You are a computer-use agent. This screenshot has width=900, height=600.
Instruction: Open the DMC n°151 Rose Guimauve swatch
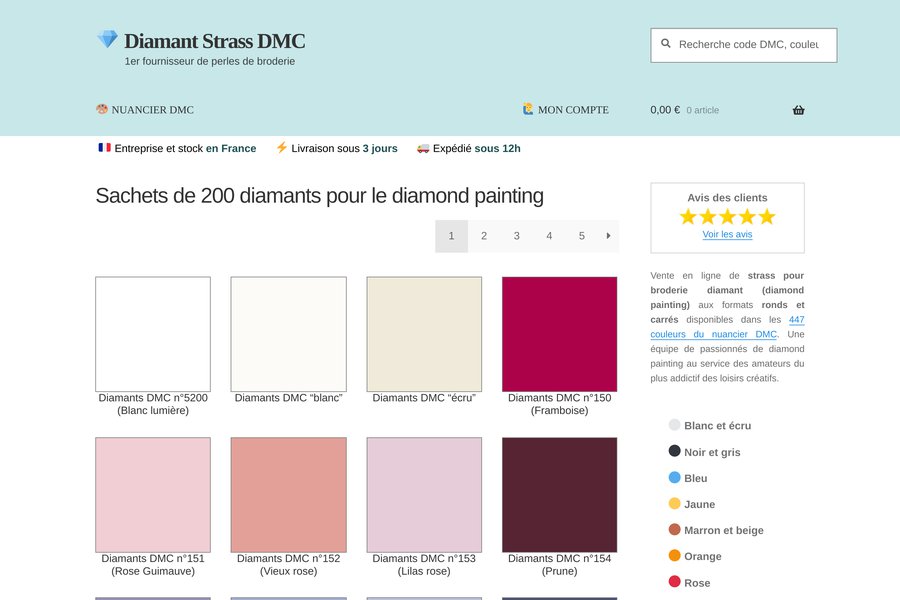coord(153,495)
